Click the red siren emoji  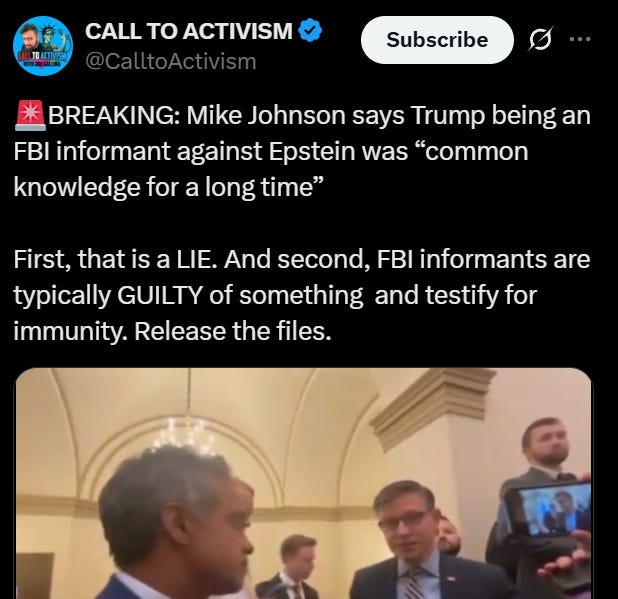point(30,115)
